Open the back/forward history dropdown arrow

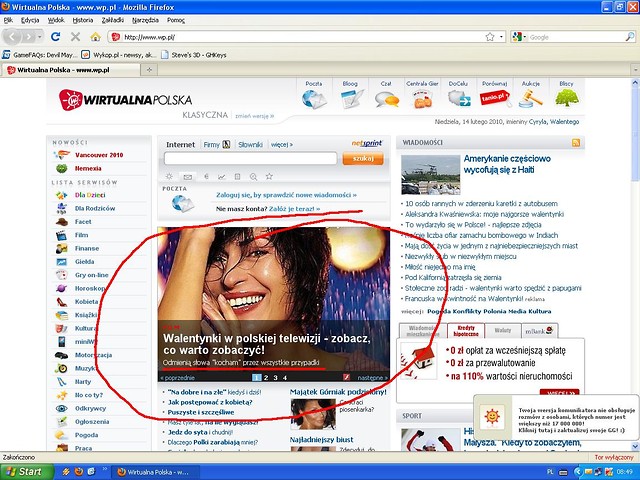[40, 37]
